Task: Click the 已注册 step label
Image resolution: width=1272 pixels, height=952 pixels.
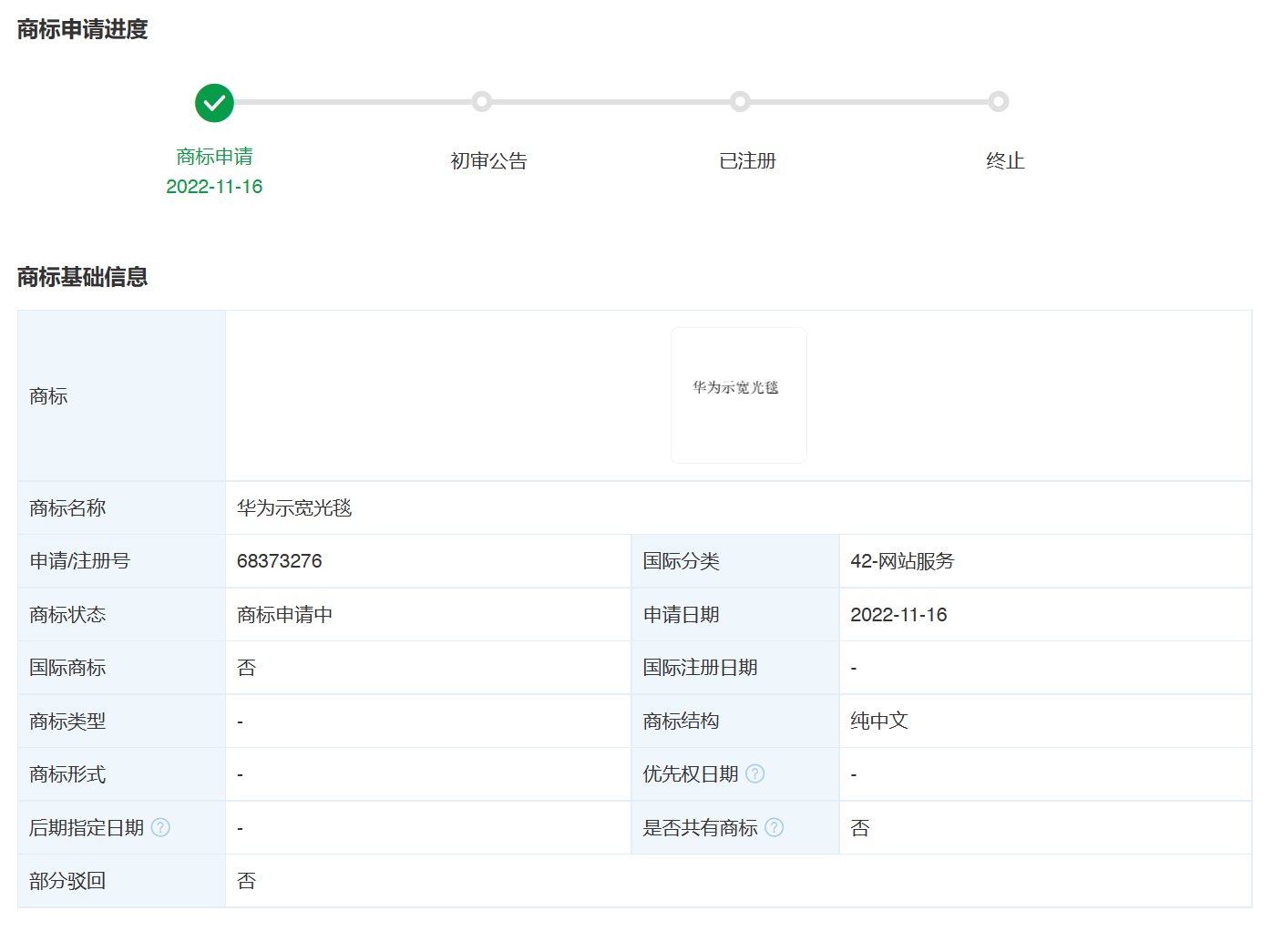Action: [x=747, y=161]
